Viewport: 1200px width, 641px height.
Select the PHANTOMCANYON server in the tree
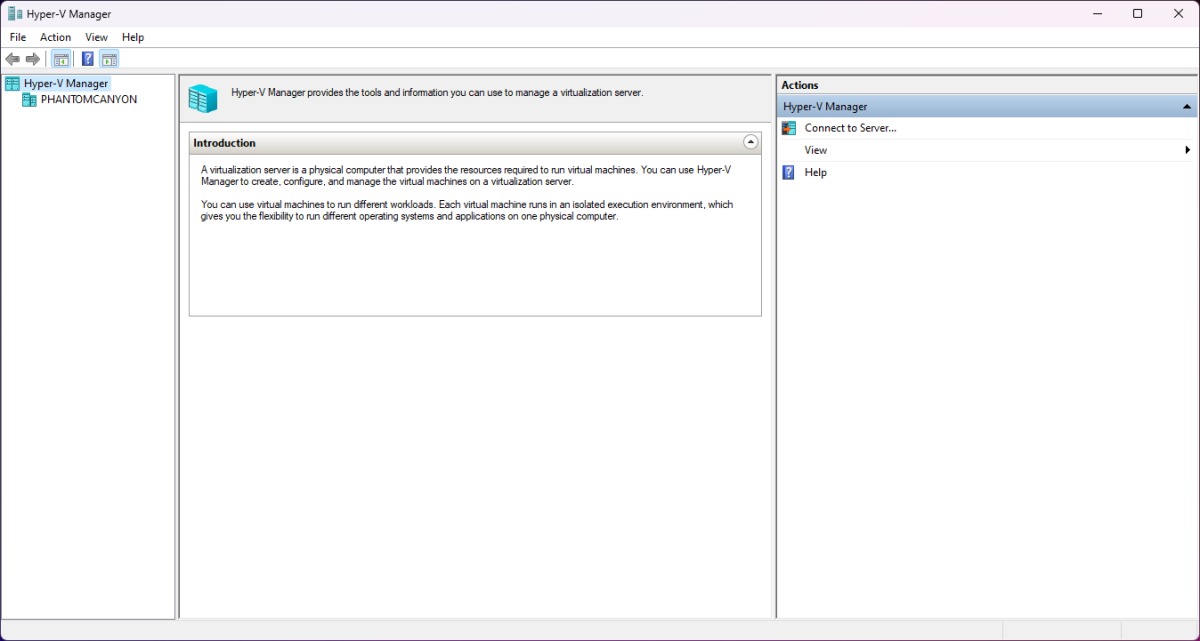coord(88,100)
